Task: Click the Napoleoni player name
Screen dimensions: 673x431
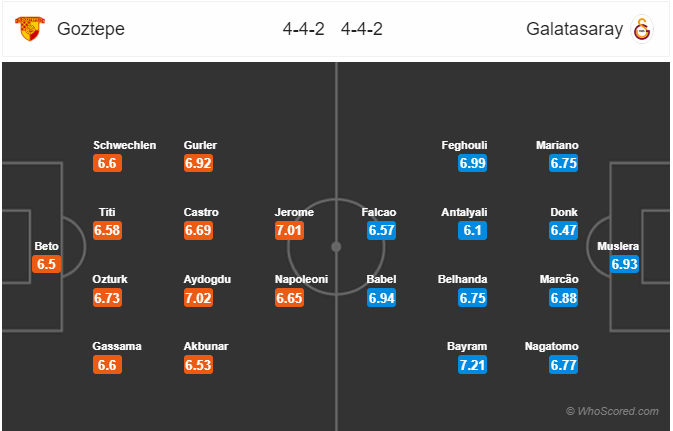Action: 301,279
